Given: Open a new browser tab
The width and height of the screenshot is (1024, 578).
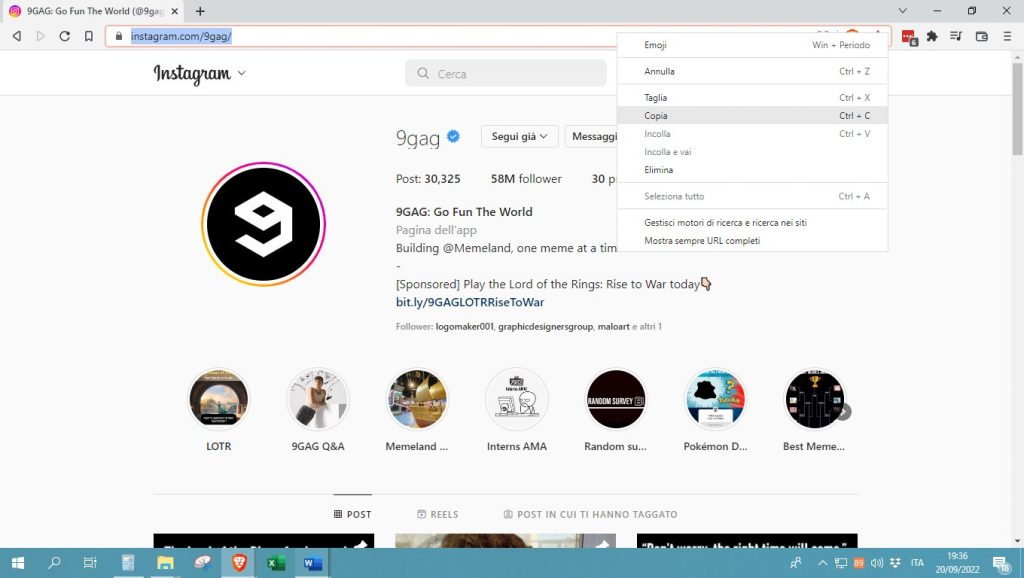Looking at the screenshot, I should coord(200,11).
